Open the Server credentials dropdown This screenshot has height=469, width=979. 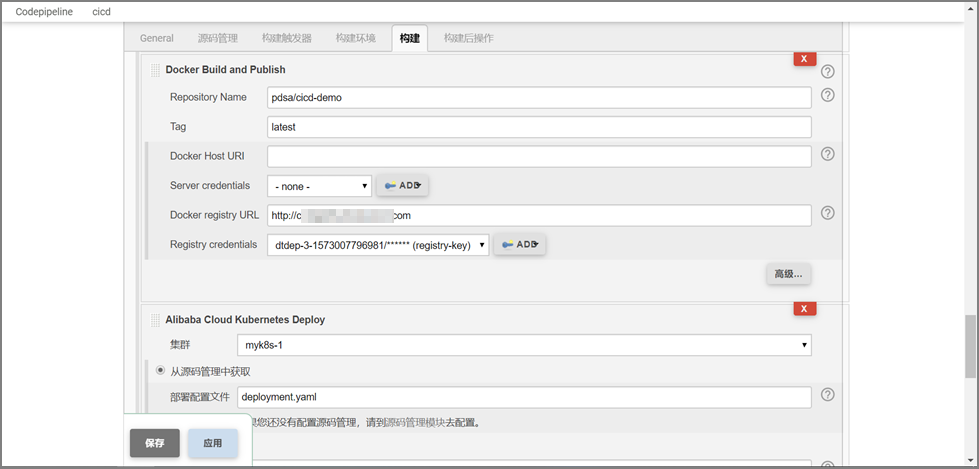point(320,185)
